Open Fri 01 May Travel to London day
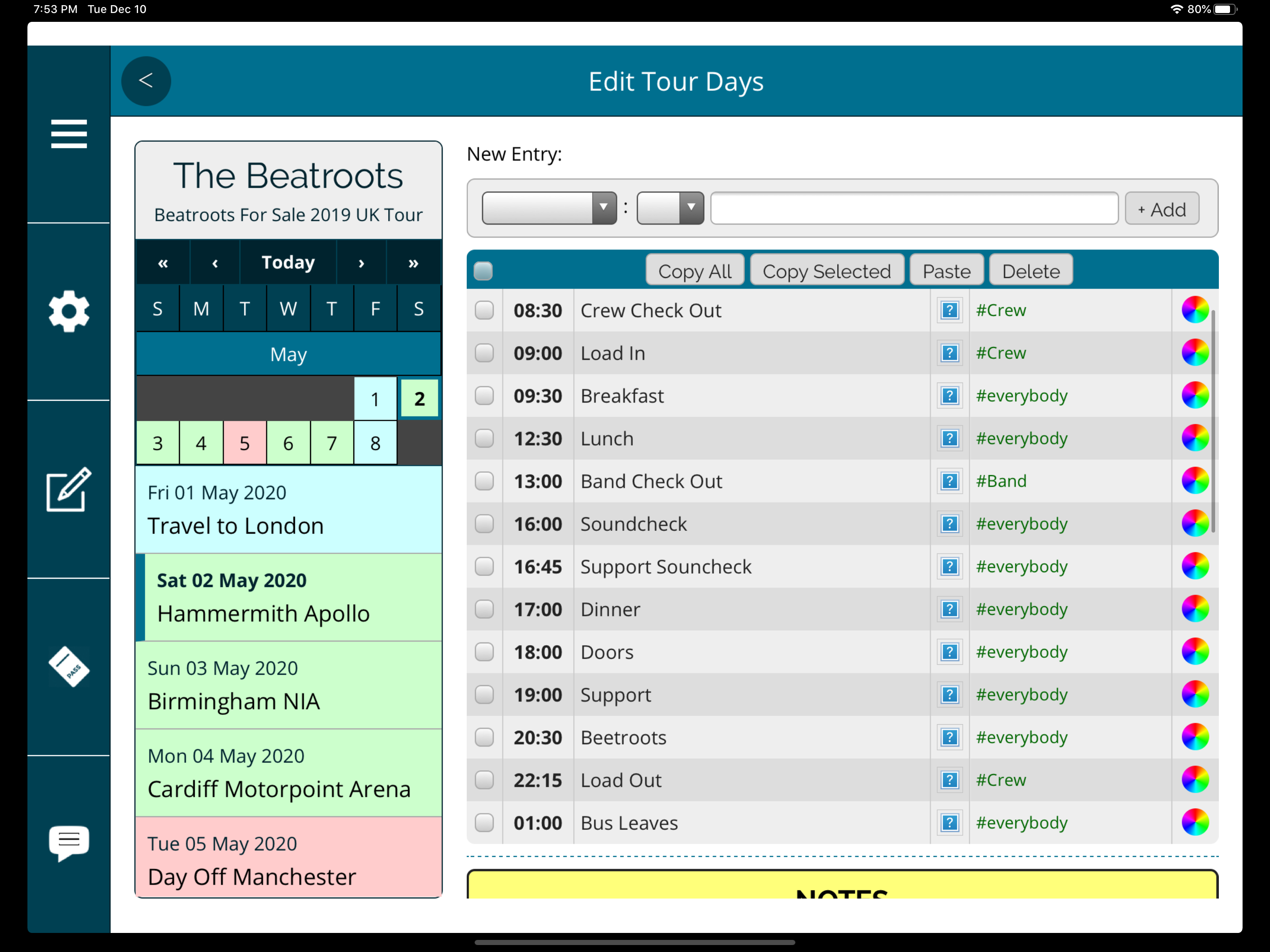 (x=288, y=509)
